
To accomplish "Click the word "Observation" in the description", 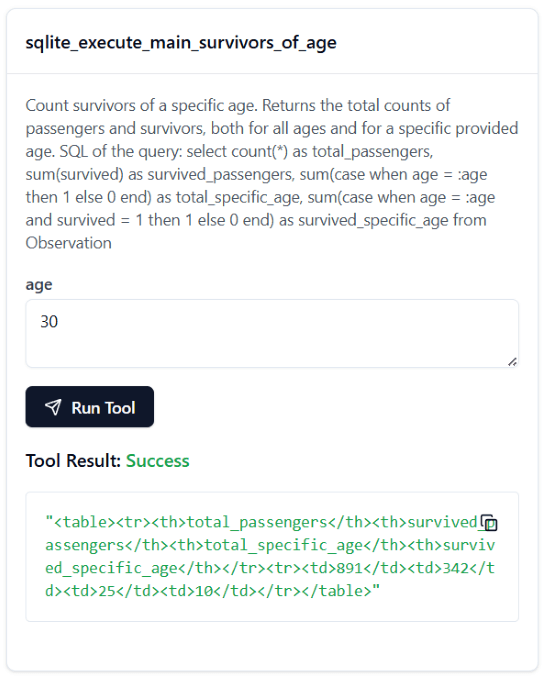I will click(68, 243).
